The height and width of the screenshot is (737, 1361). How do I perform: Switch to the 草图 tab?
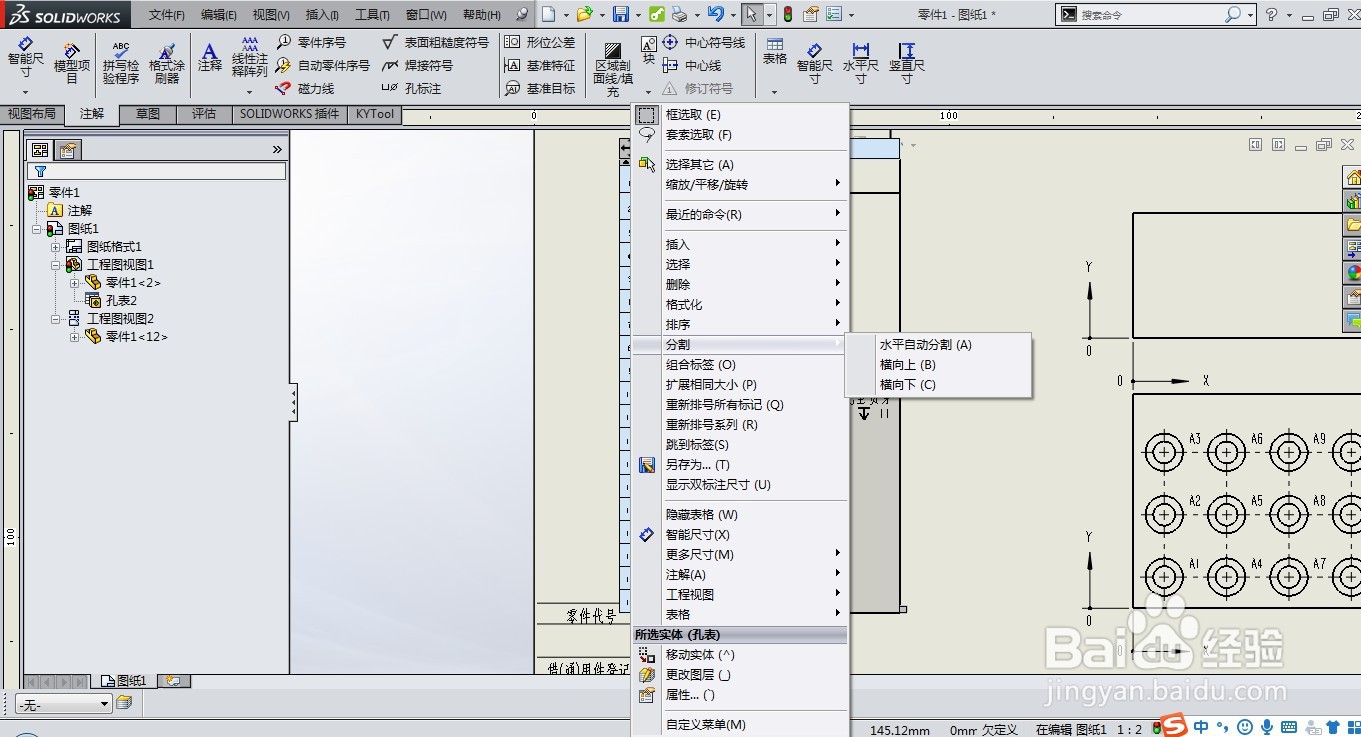(x=148, y=114)
